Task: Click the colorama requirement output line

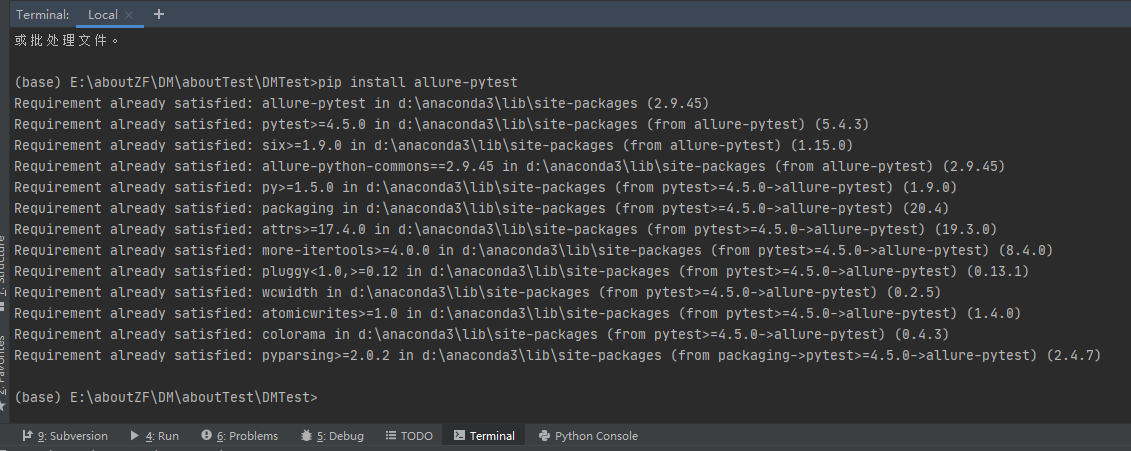Action: coord(481,335)
